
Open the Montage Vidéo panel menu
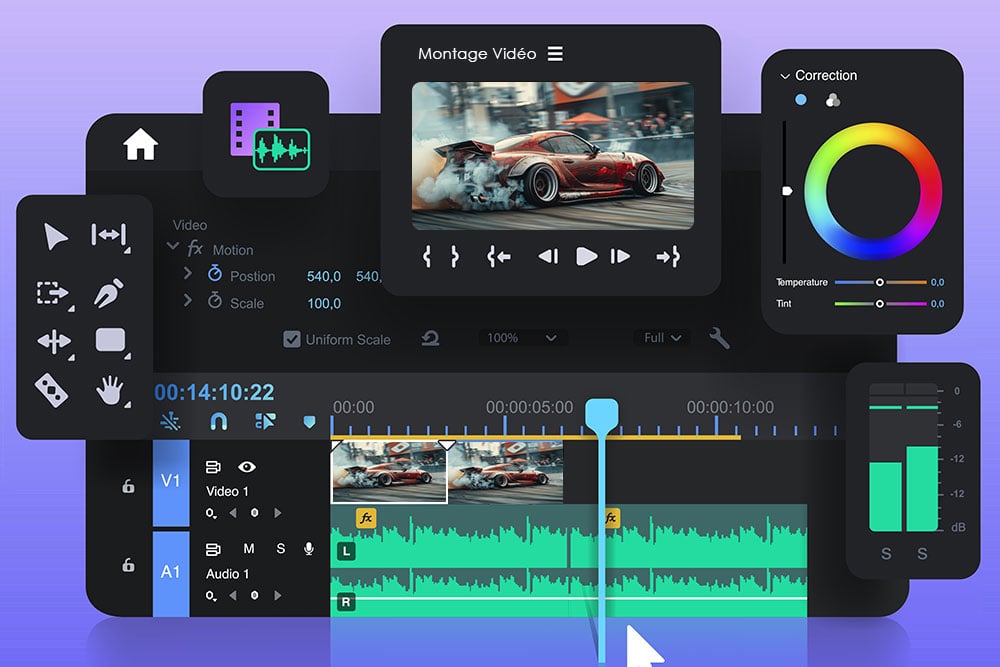tap(555, 54)
